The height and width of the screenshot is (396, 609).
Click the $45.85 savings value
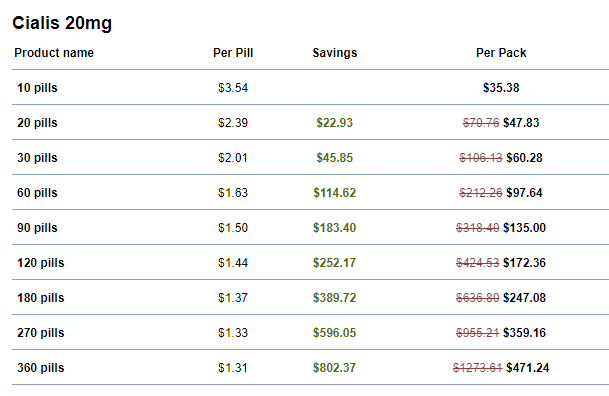click(x=335, y=158)
